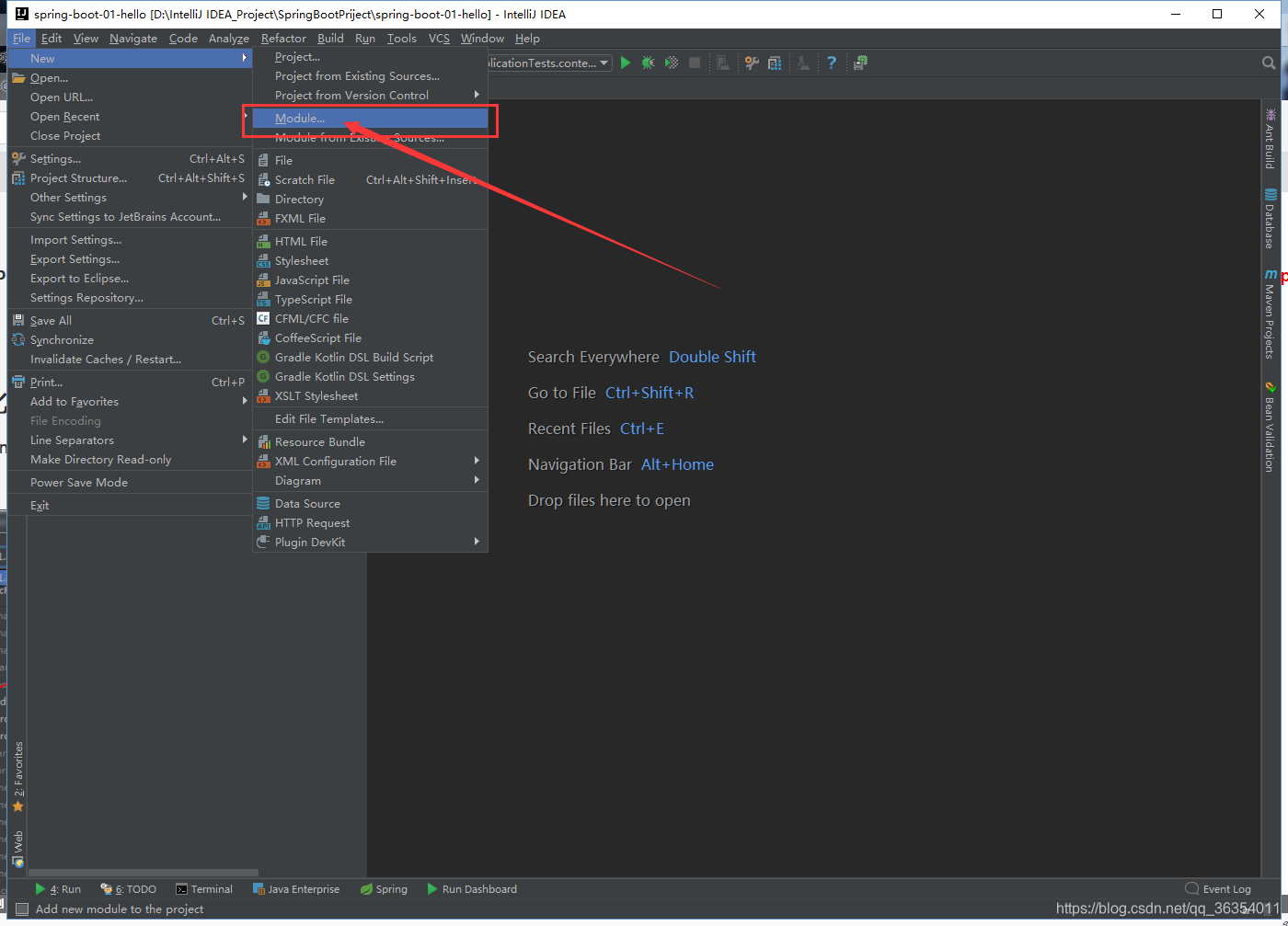Create a new Resource Bundle
Screen dimensions: 1288x926
371,442
